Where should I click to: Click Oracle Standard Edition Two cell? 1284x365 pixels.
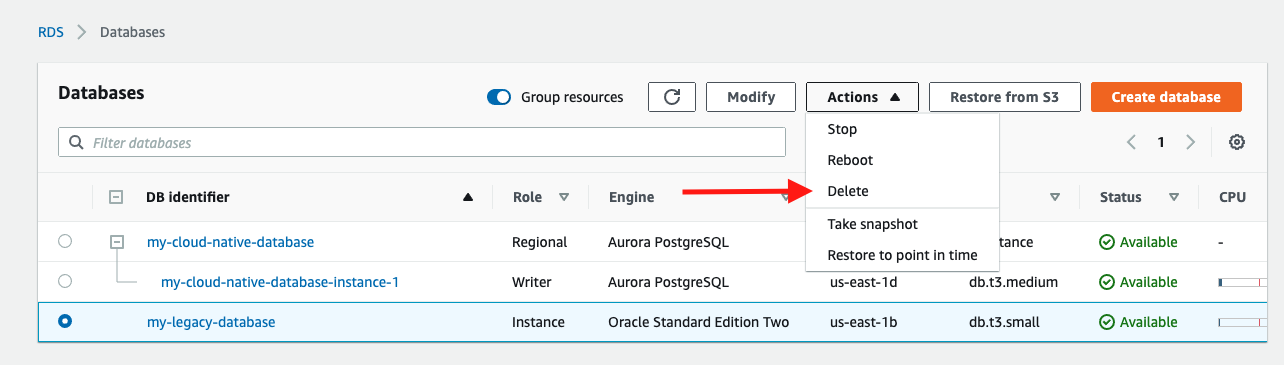(x=699, y=322)
